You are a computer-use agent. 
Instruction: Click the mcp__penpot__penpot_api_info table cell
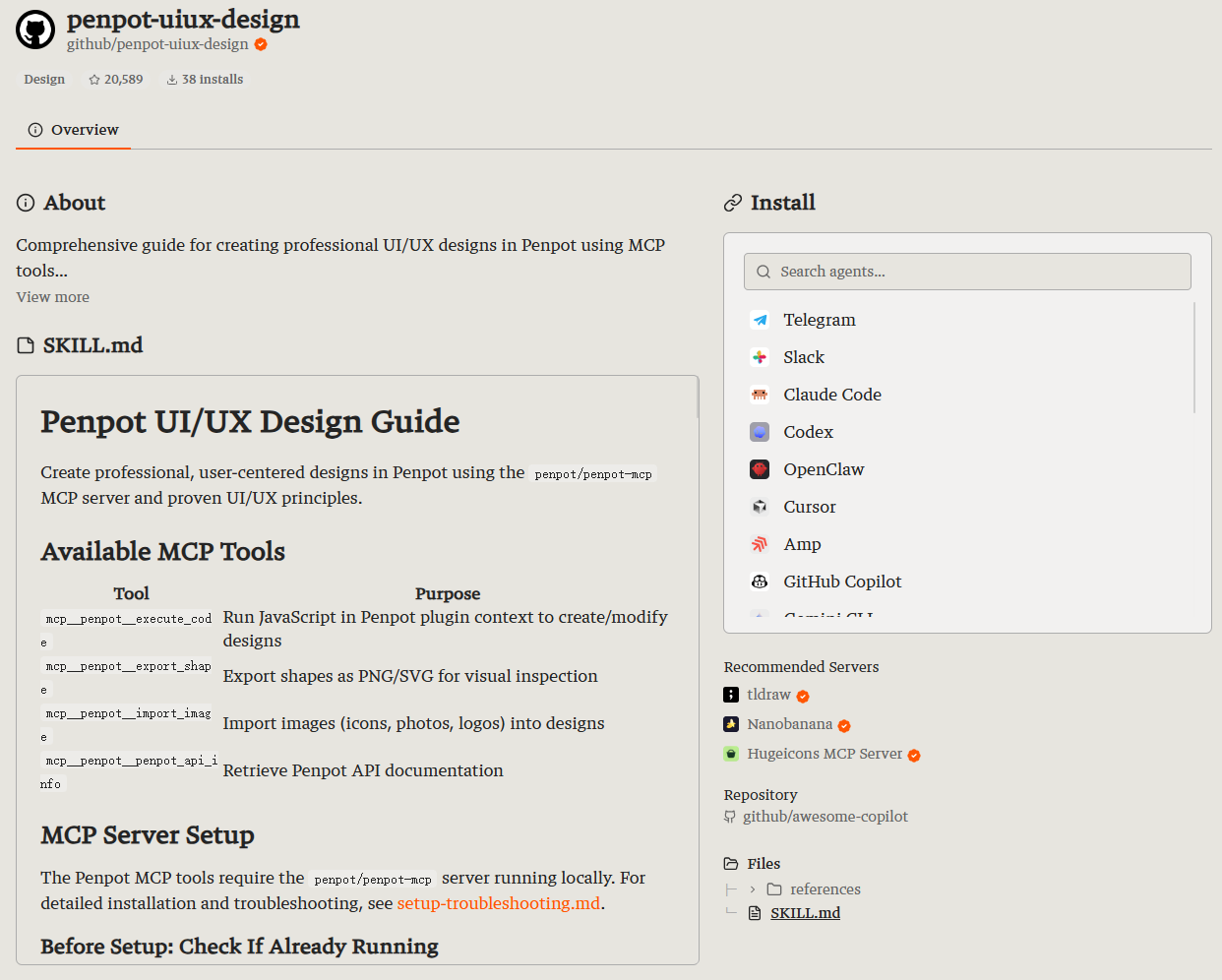point(129,771)
